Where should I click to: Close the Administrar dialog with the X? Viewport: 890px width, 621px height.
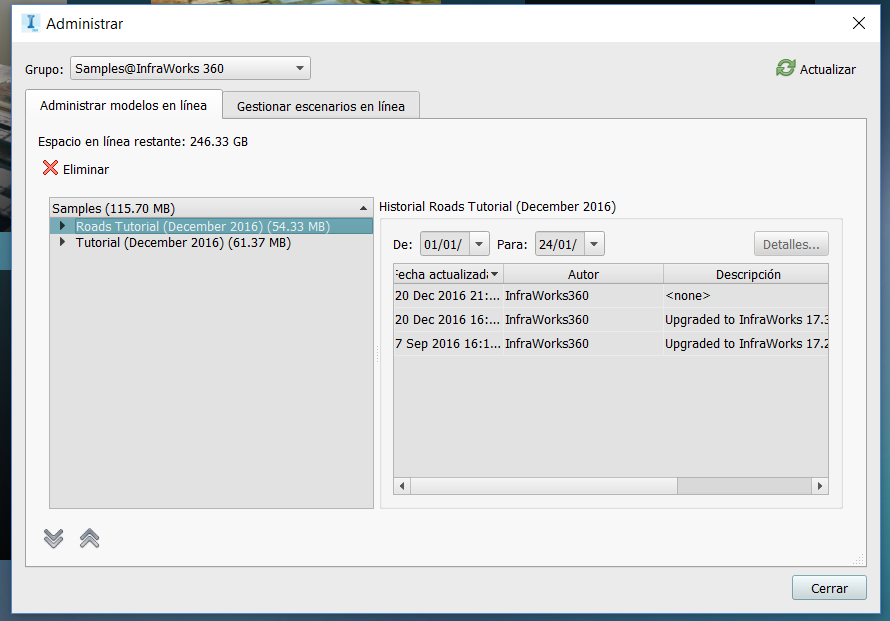click(859, 23)
